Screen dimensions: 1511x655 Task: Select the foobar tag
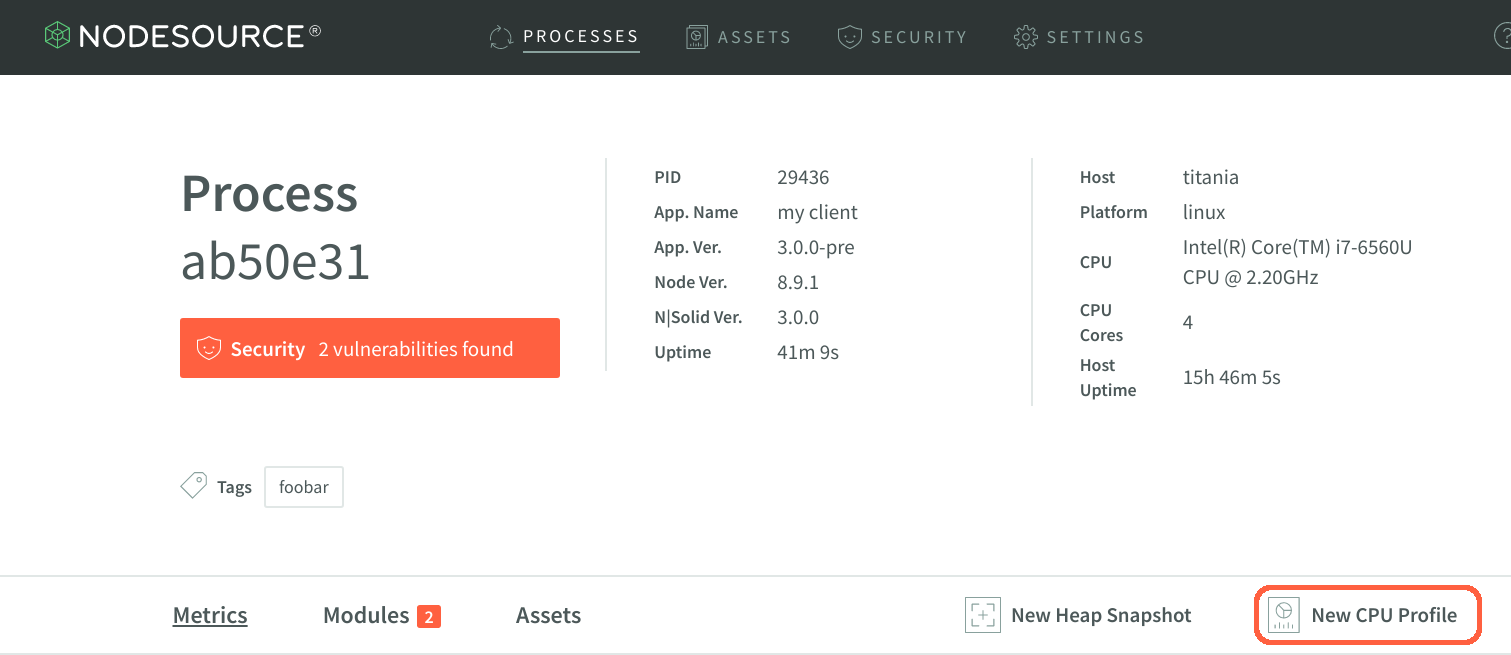pos(304,487)
